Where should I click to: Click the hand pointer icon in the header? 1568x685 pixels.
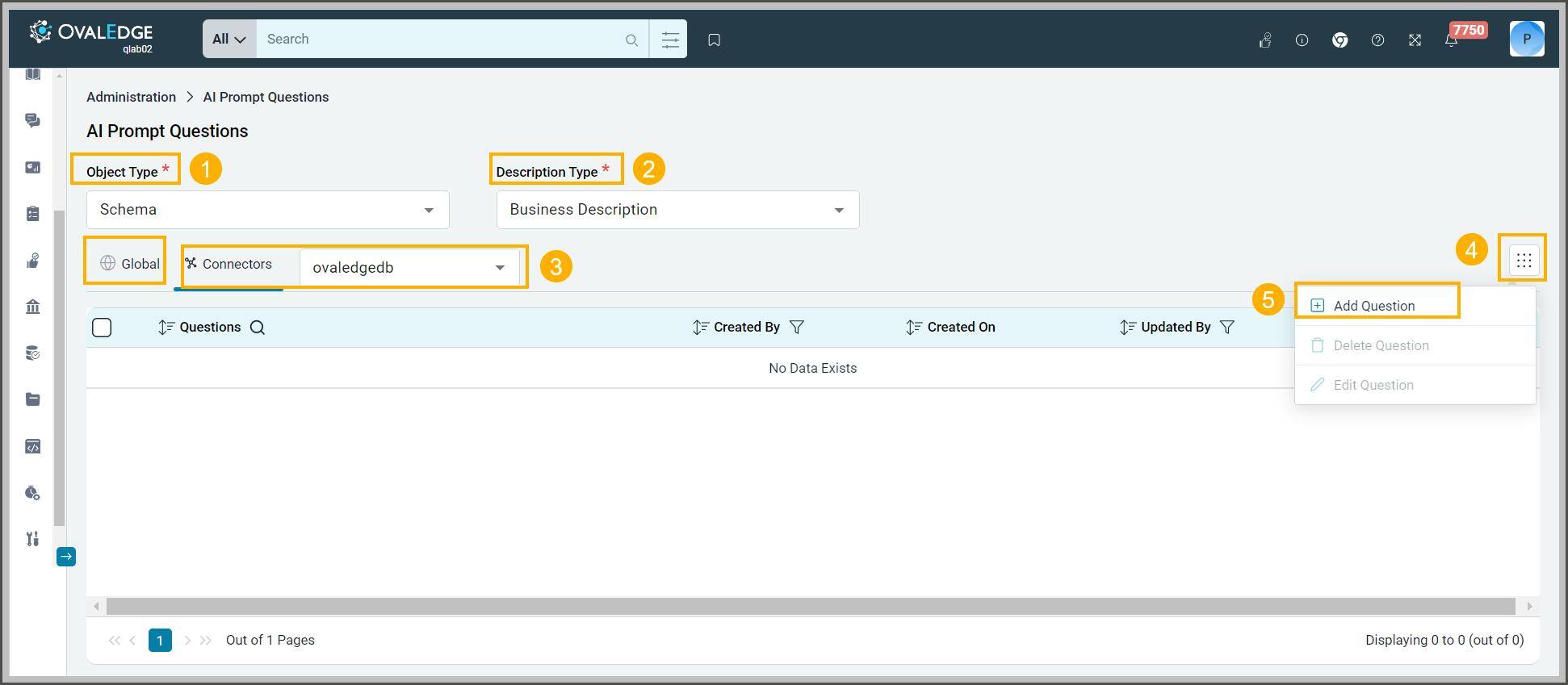point(1265,40)
